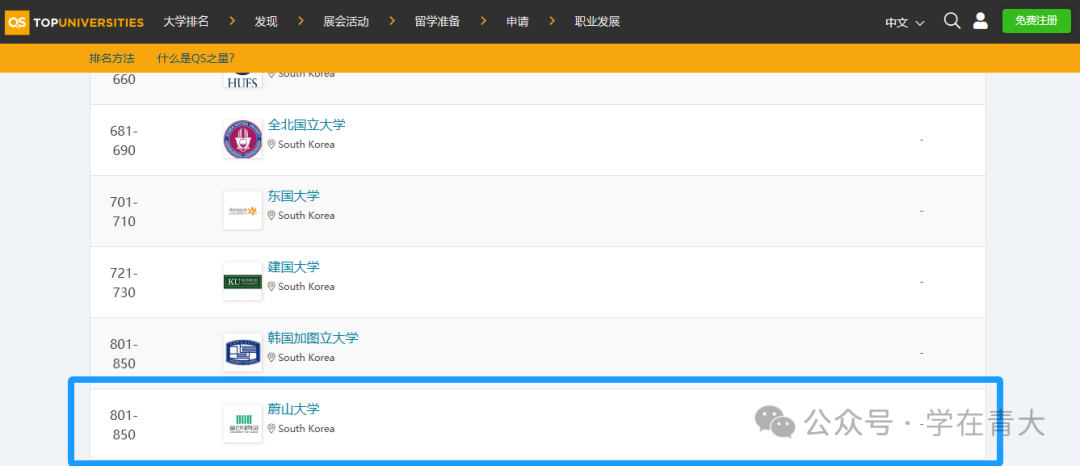The width and height of the screenshot is (1080, 466).
Task: Click the rank 701-710 cell
Action: pyautogui.click(x=123, y=211)
